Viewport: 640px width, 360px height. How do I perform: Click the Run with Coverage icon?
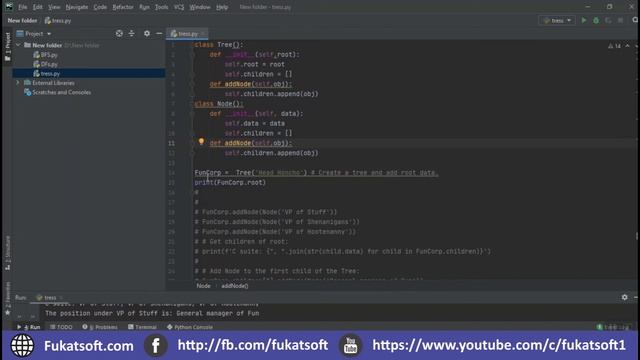tap(608, 20)
